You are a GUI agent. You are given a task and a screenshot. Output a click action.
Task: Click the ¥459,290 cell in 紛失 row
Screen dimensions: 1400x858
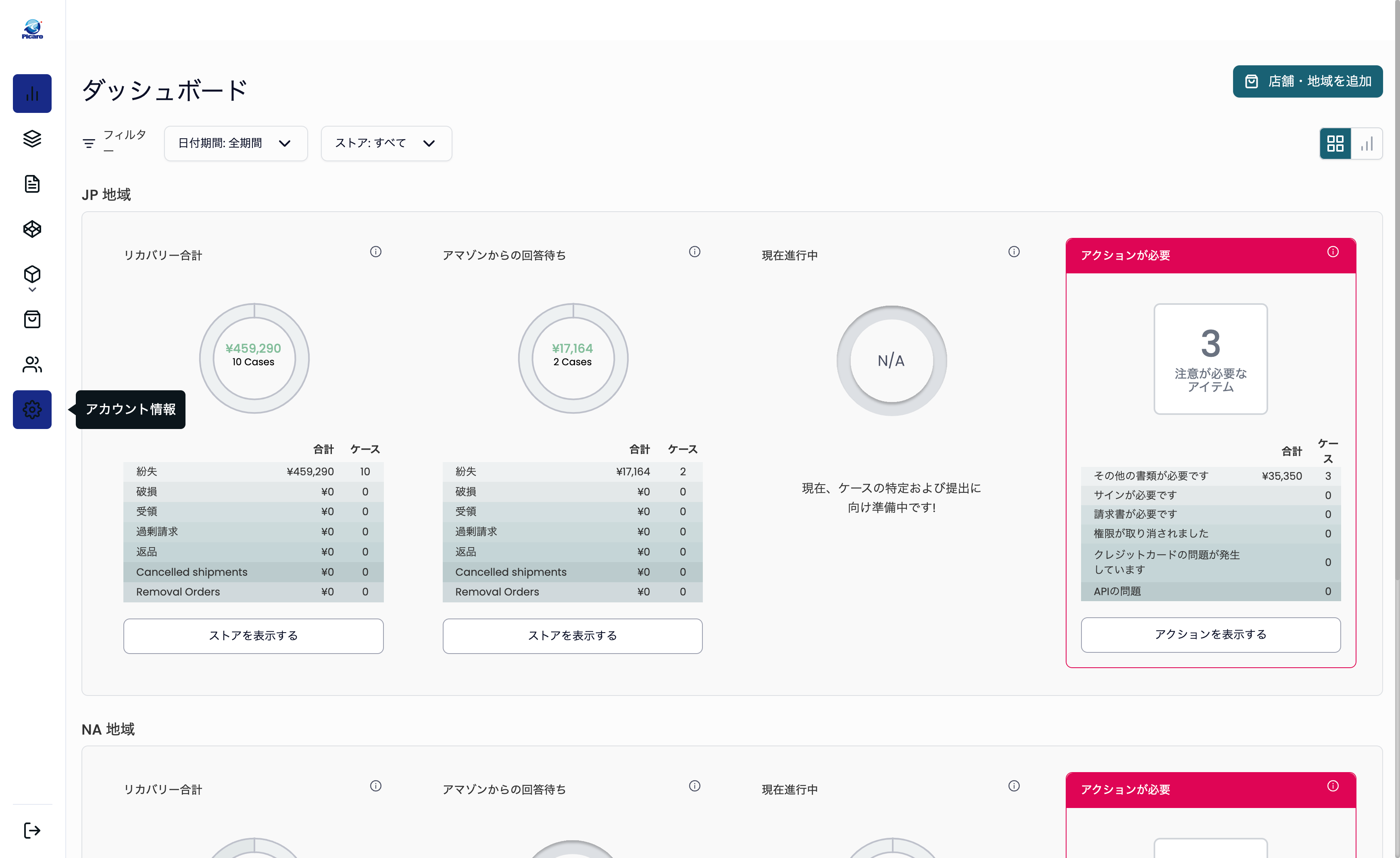tap(310, 471)
